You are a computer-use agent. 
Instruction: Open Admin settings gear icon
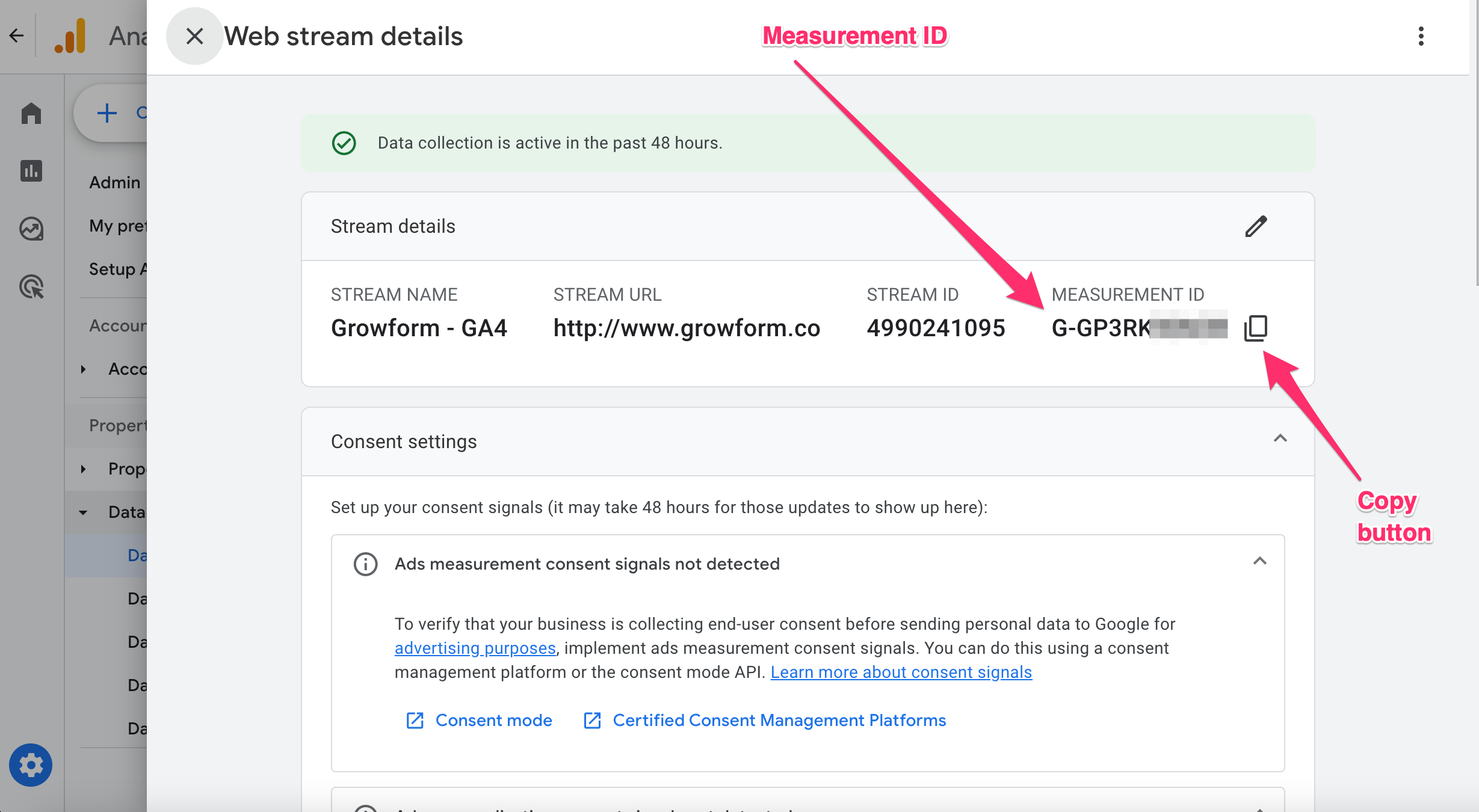coord(31,765)
